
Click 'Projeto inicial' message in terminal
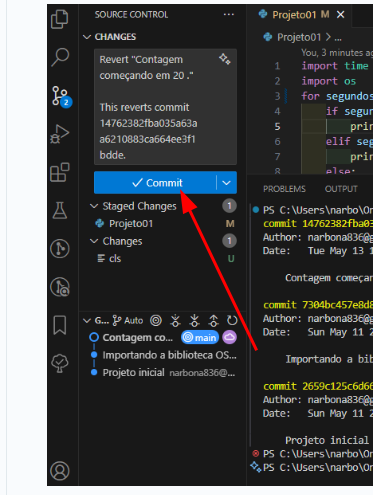pyautogui.click(x=327, y=440)
